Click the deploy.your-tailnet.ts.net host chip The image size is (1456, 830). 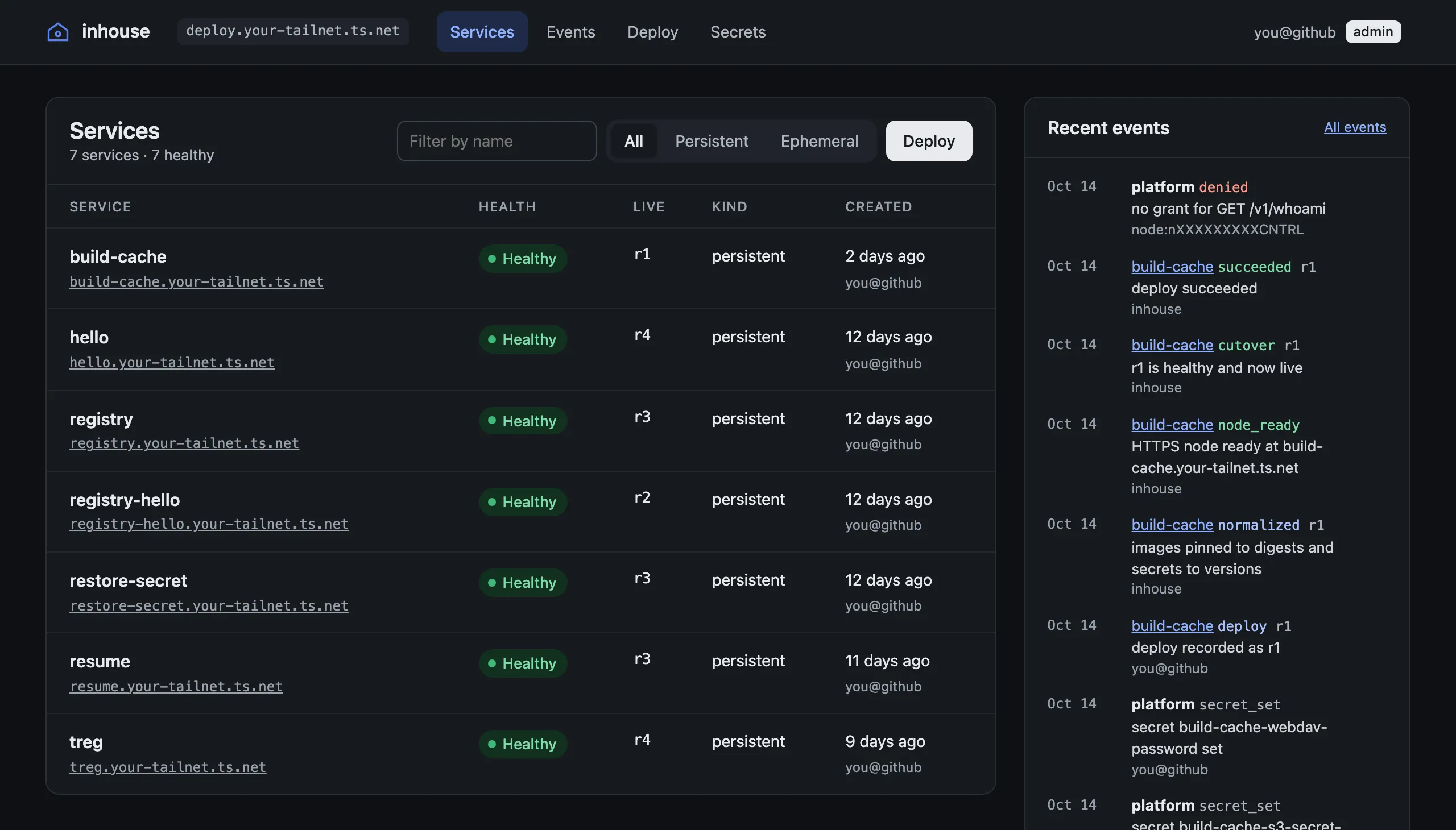293,31
